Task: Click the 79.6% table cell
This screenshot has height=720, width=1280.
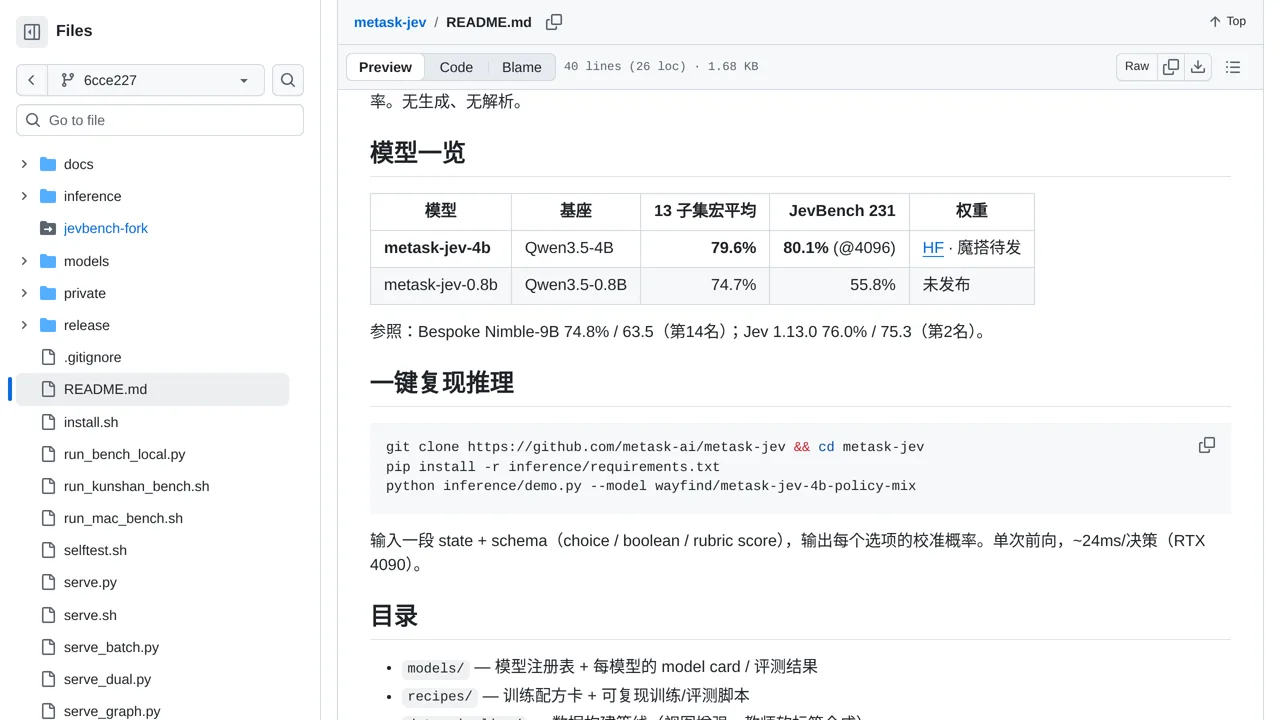Action: pyautogui.click(x=705, y=248)
